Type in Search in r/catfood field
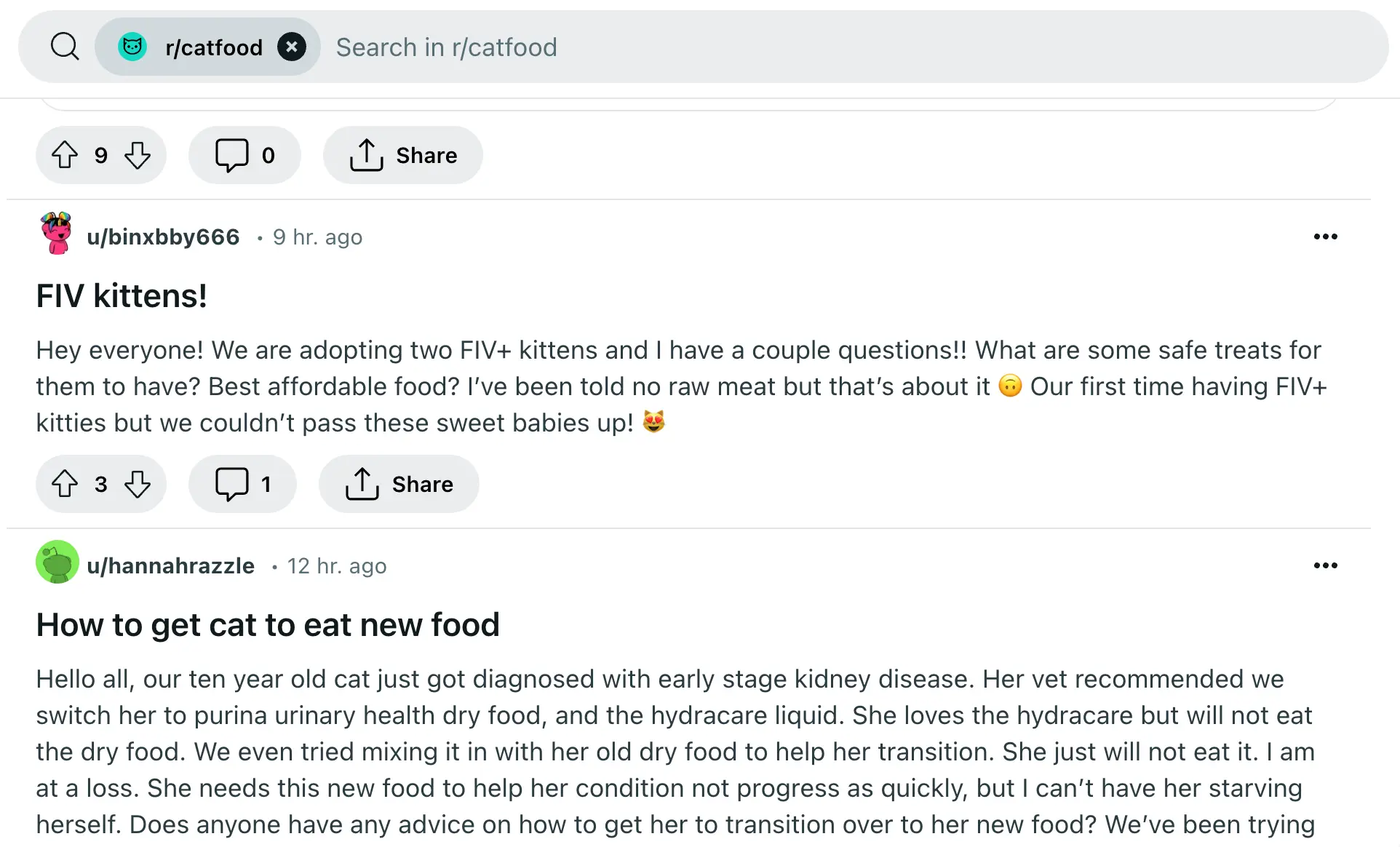The height and width of the screenshot is (847, 1400). click(x=800, y=47)
